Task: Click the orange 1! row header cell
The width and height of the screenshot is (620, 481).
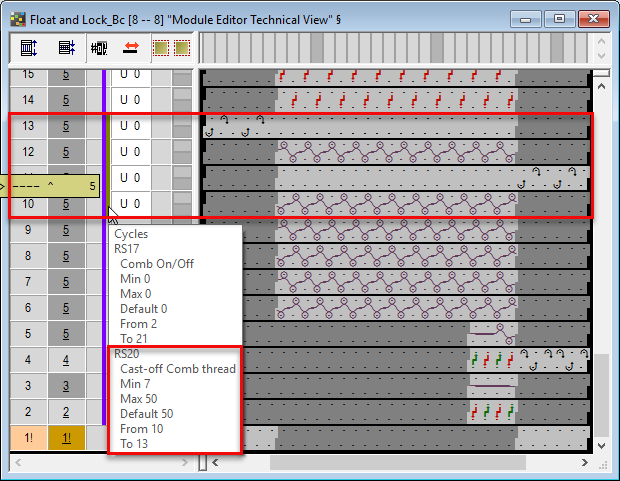Action: (28, 438)
